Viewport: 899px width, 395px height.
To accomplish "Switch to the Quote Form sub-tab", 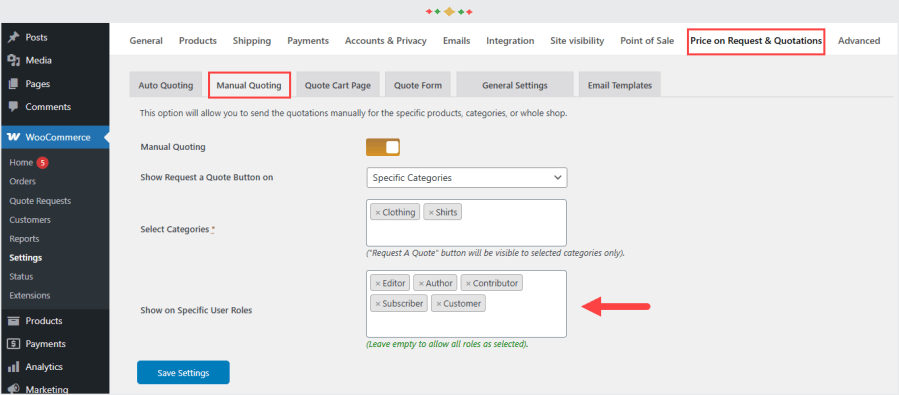I will click(418, 85).
